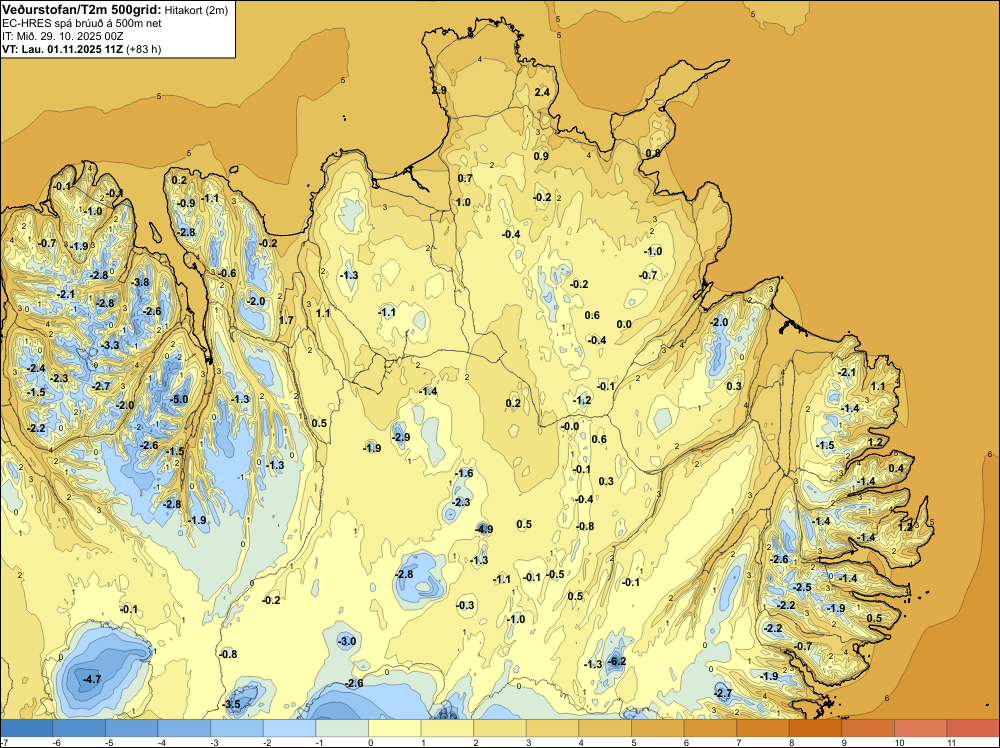Click the "-5.0" temperature value on the map
Viewport: 1000px width, 748px height.
pos(179,400)
